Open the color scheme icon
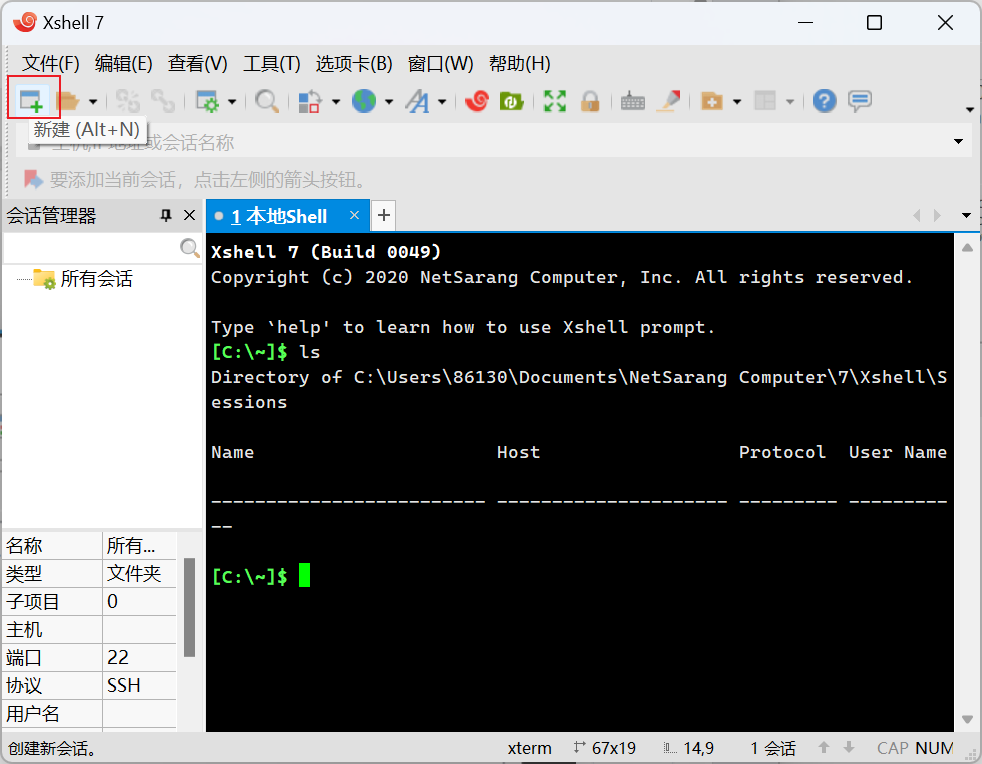The height and width of the screenshot is (764, 982). 310,100
